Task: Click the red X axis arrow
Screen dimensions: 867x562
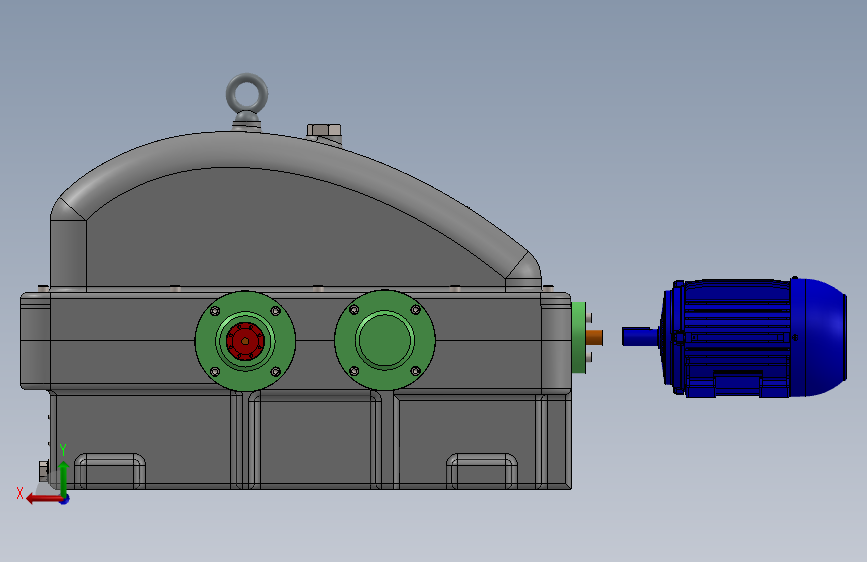Action: [x=44, y=499]
